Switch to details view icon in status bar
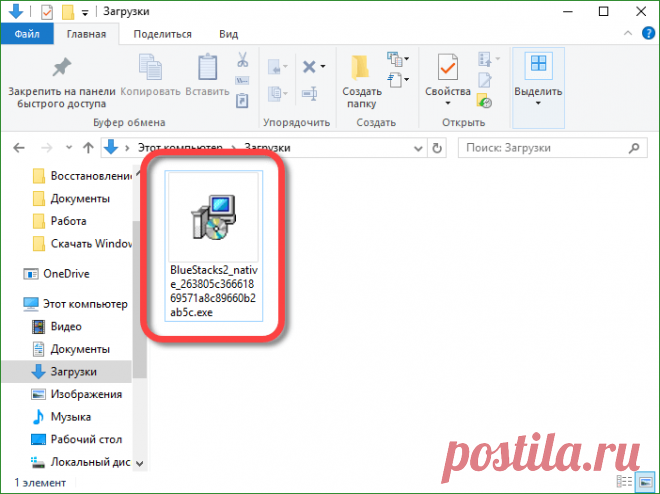The height and width of the screenshot is (494, 660). click(x=625, y=481)
